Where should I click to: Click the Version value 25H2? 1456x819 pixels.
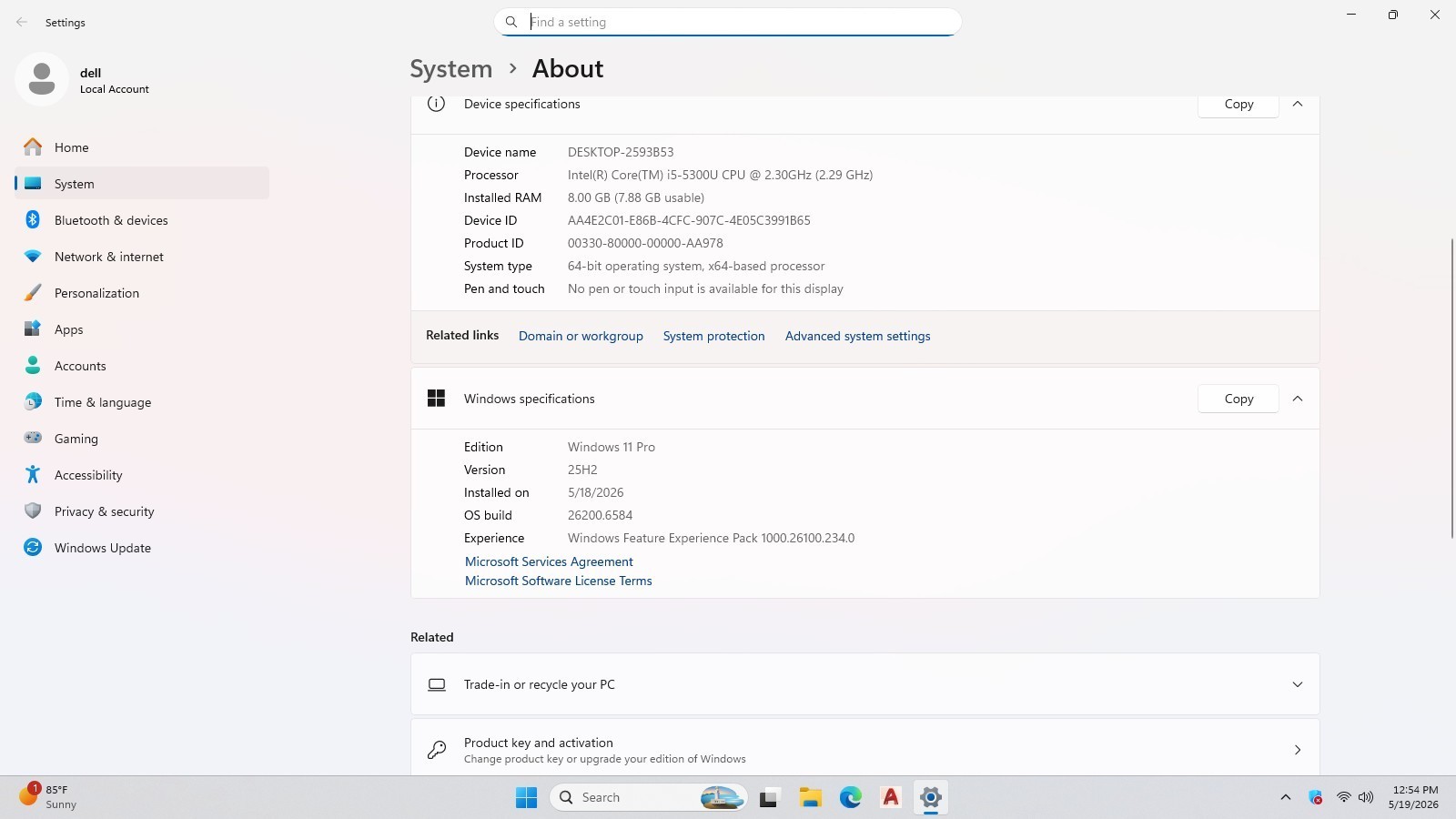pyautogui.click(x=582, y=470)
